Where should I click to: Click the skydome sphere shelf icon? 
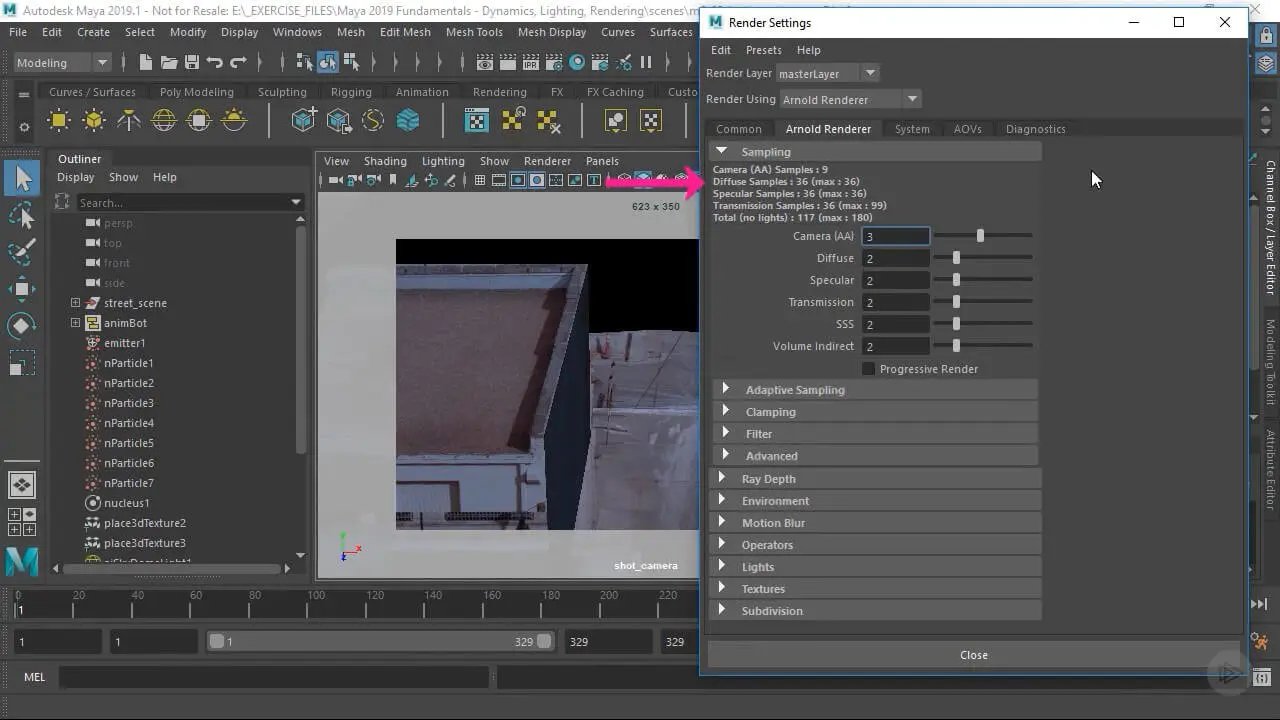click(x=164, y=120)
